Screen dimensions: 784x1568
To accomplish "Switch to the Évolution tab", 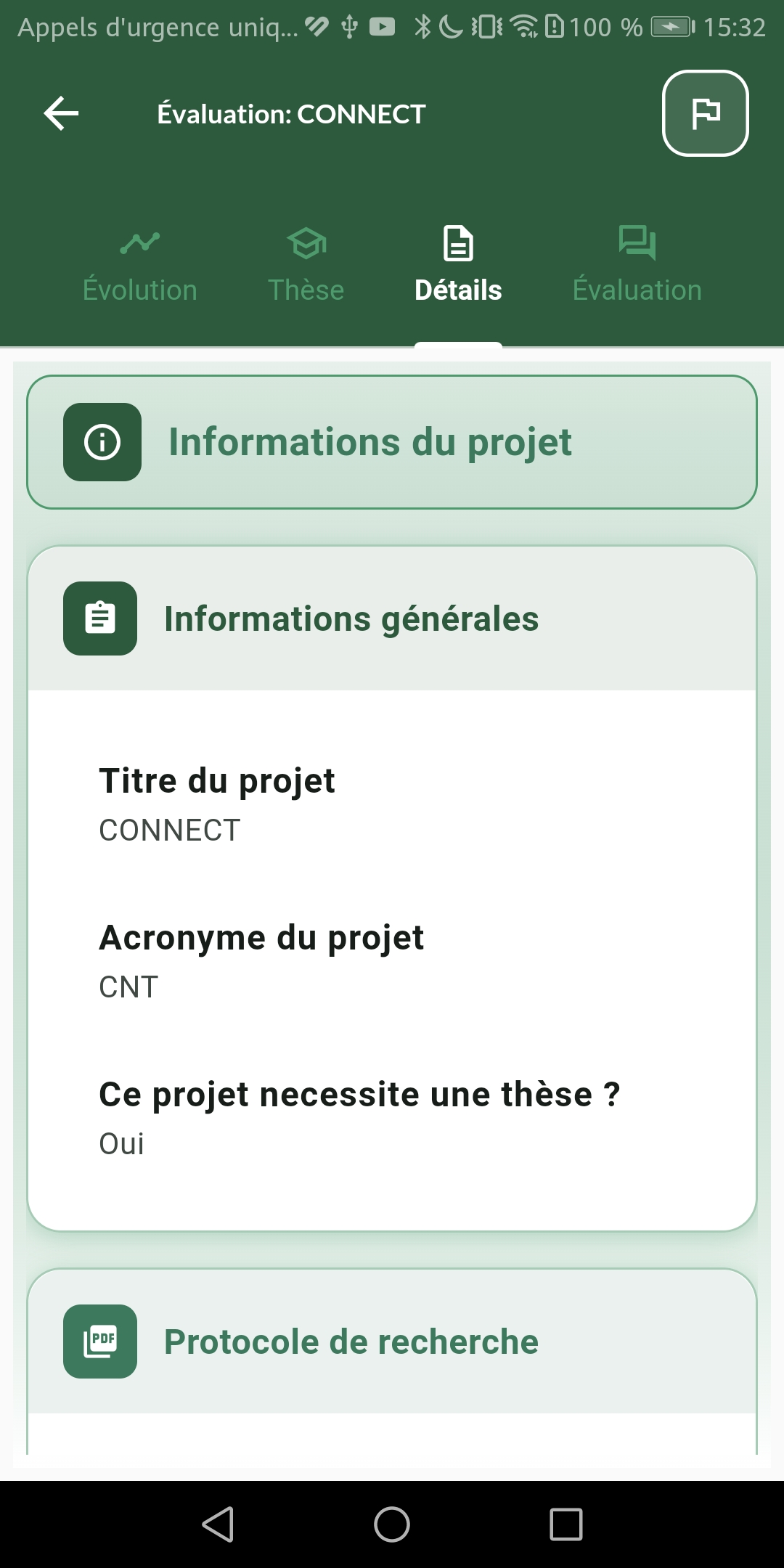I will pos(139,290).
